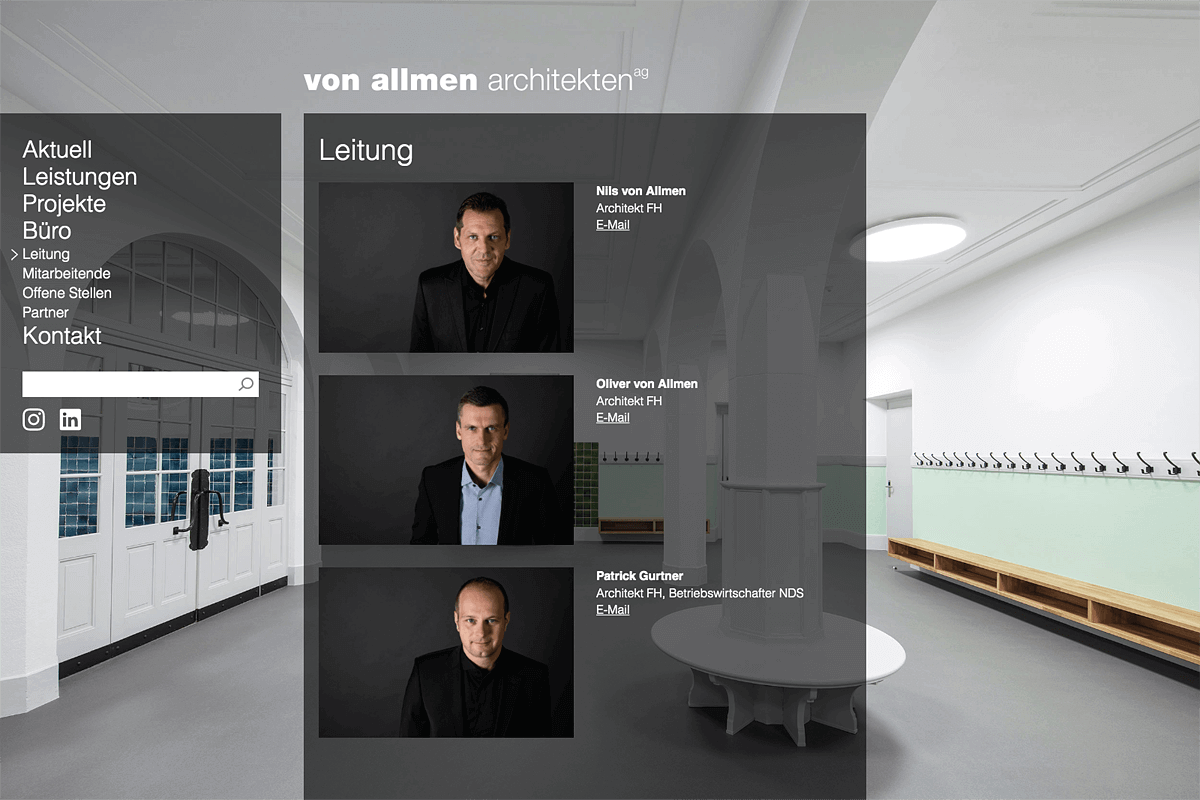Open Nils von Allmen portrait photo
The width and height of the screenshot is (1200, 800).
pyautogui.click(x=446, y=267)
